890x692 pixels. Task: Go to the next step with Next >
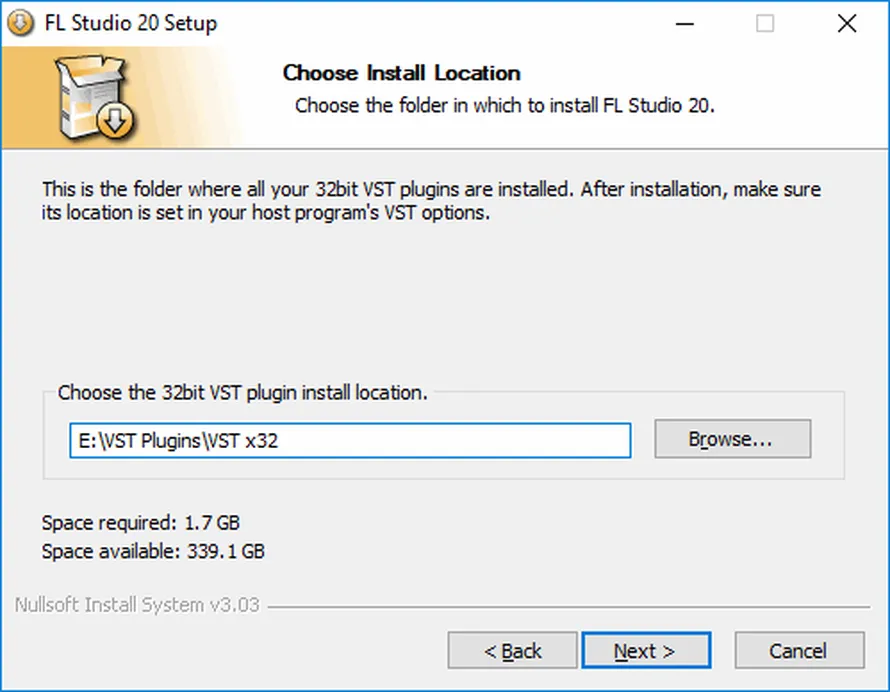pos(646,650)
